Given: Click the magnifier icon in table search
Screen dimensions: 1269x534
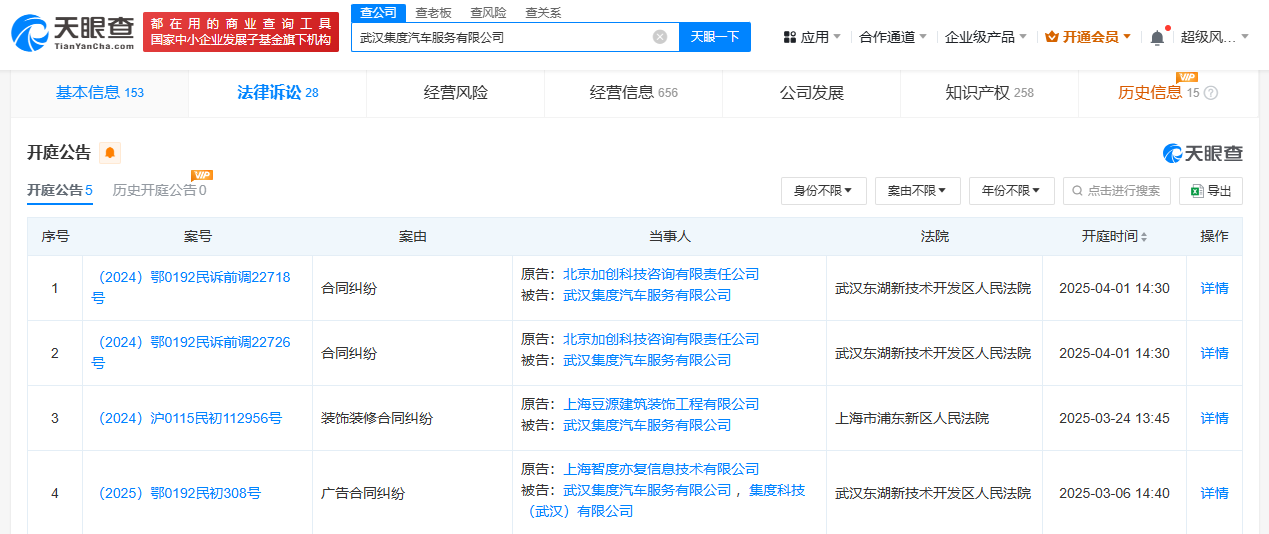Looking at the screenshot, I should [1079, 190].
